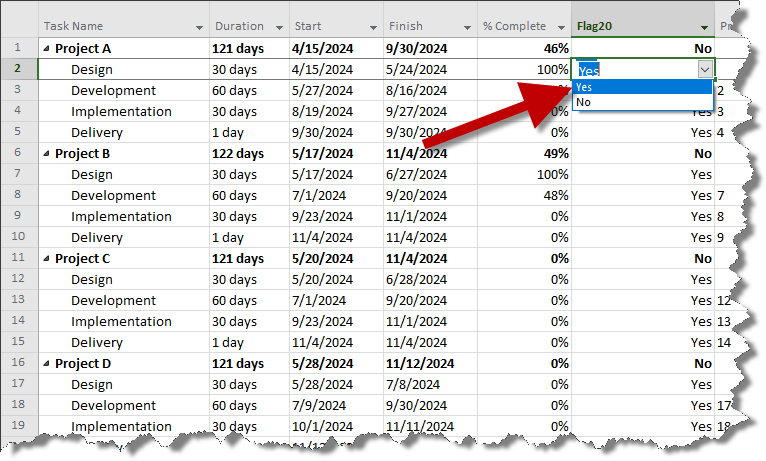The image size is (766, 461).
Task: Click the Project C task name
Action: (x=83, y=259)
